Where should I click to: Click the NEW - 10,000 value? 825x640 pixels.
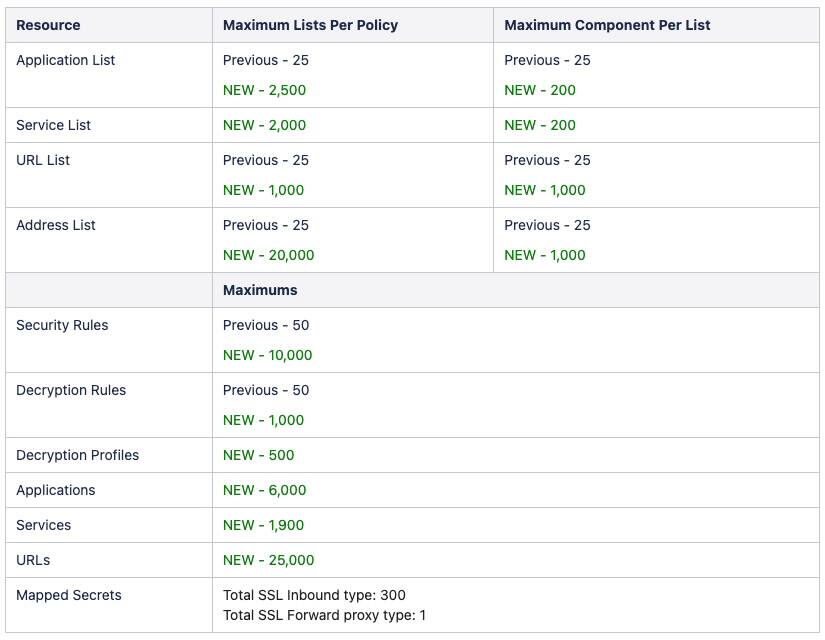coord(267,355)
